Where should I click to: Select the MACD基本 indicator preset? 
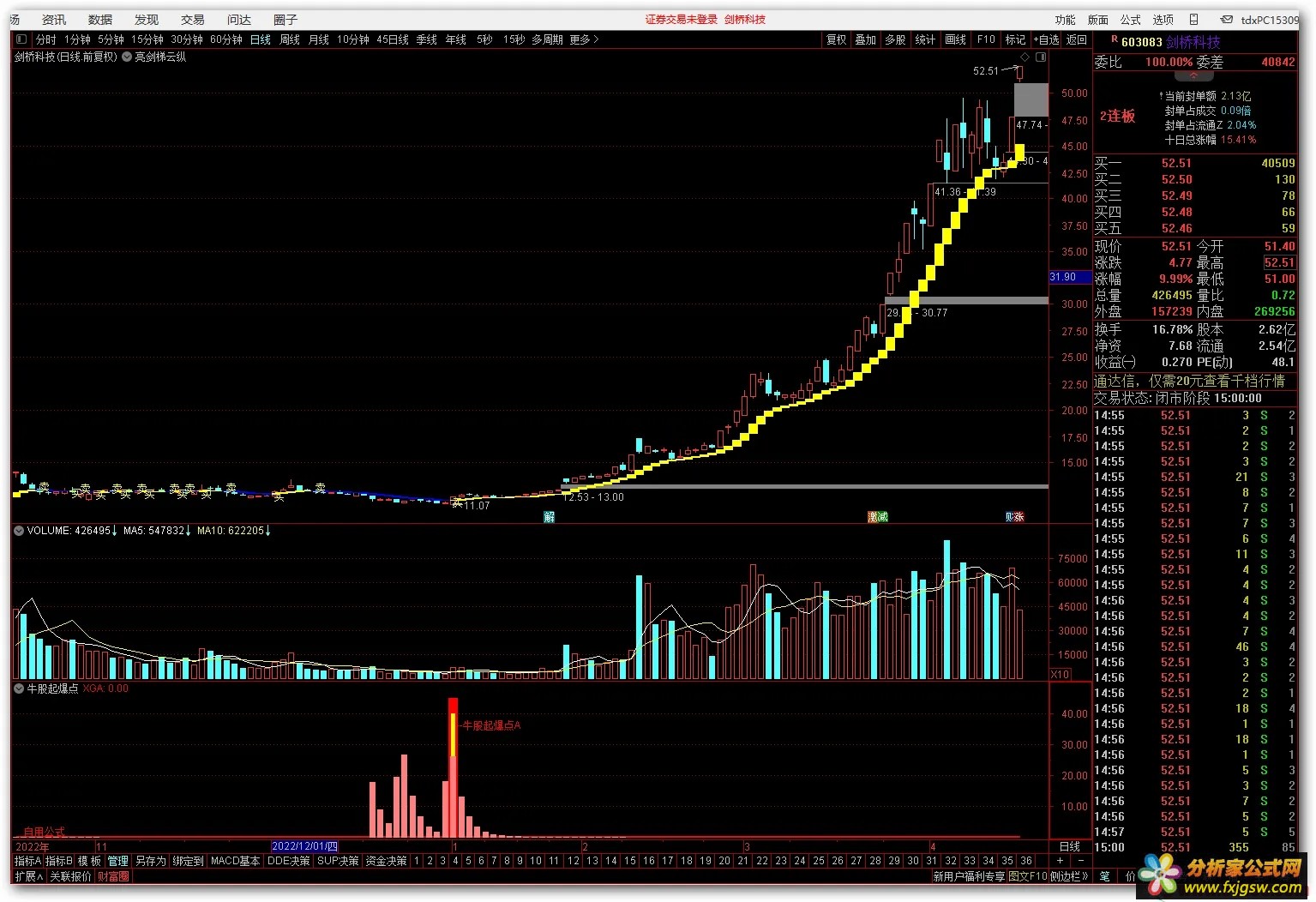[235, 861]
